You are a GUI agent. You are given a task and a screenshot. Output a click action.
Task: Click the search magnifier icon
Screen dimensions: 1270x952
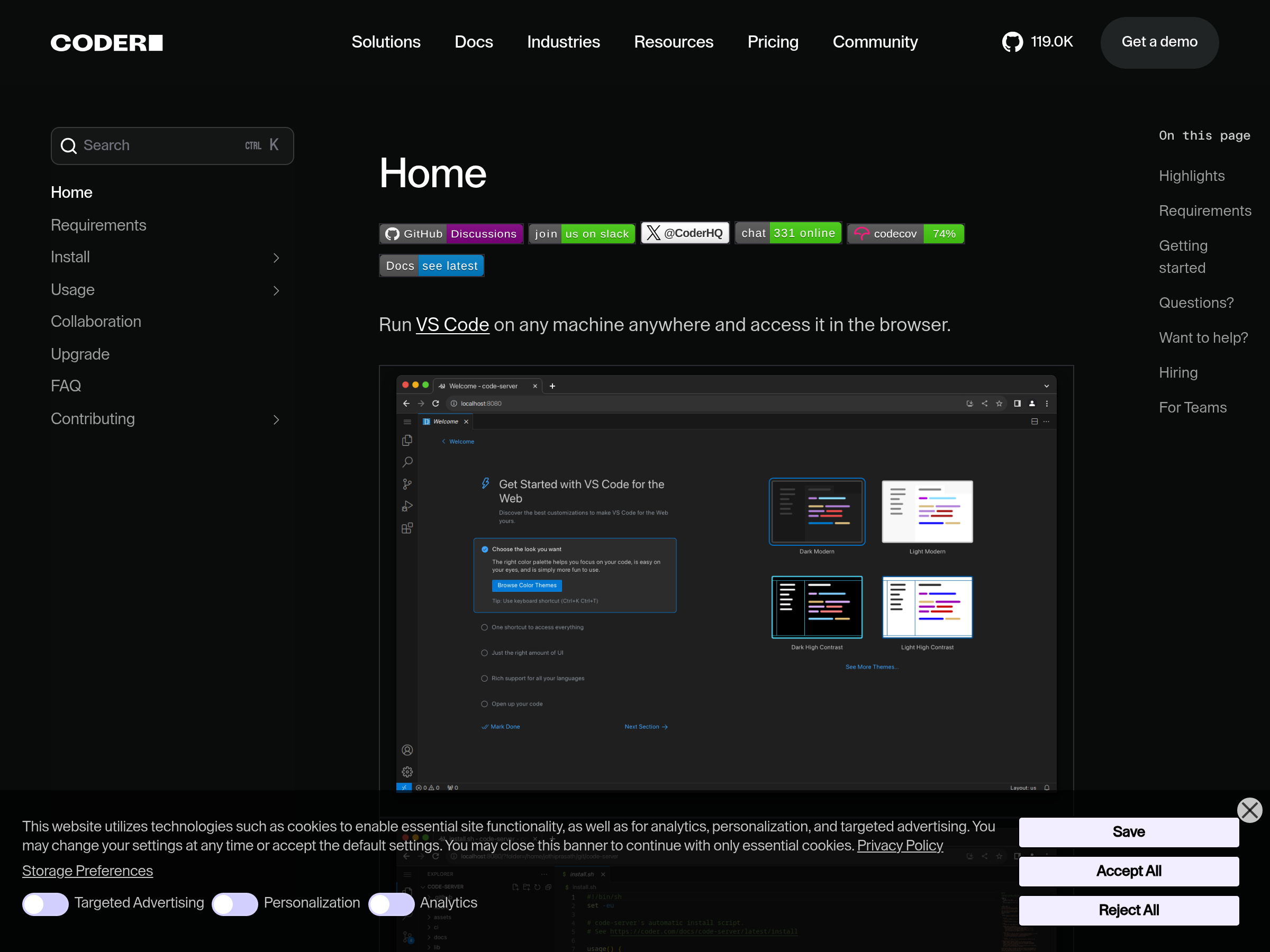click(x=68, y=146)
